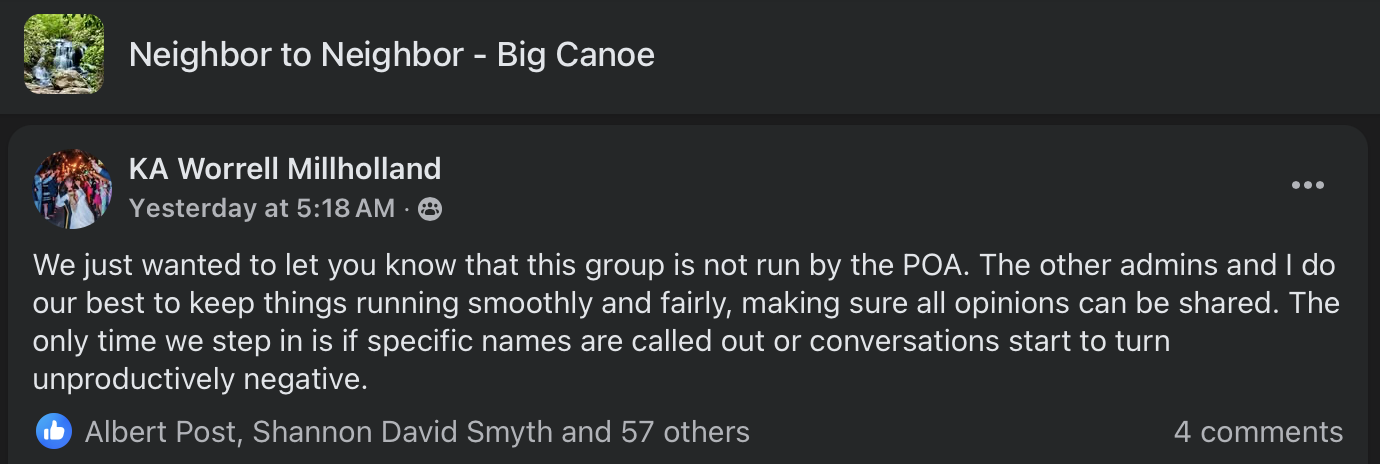View KA Worrell Millholland's profile picture

[x=72, y=188]
